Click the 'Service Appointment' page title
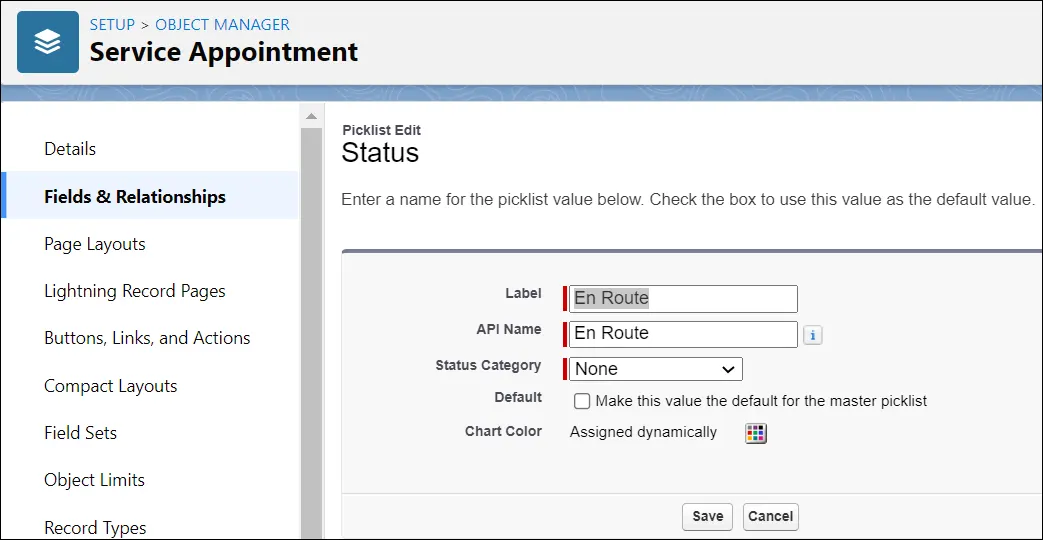1043x540 pixels. [x=224, y=52]
